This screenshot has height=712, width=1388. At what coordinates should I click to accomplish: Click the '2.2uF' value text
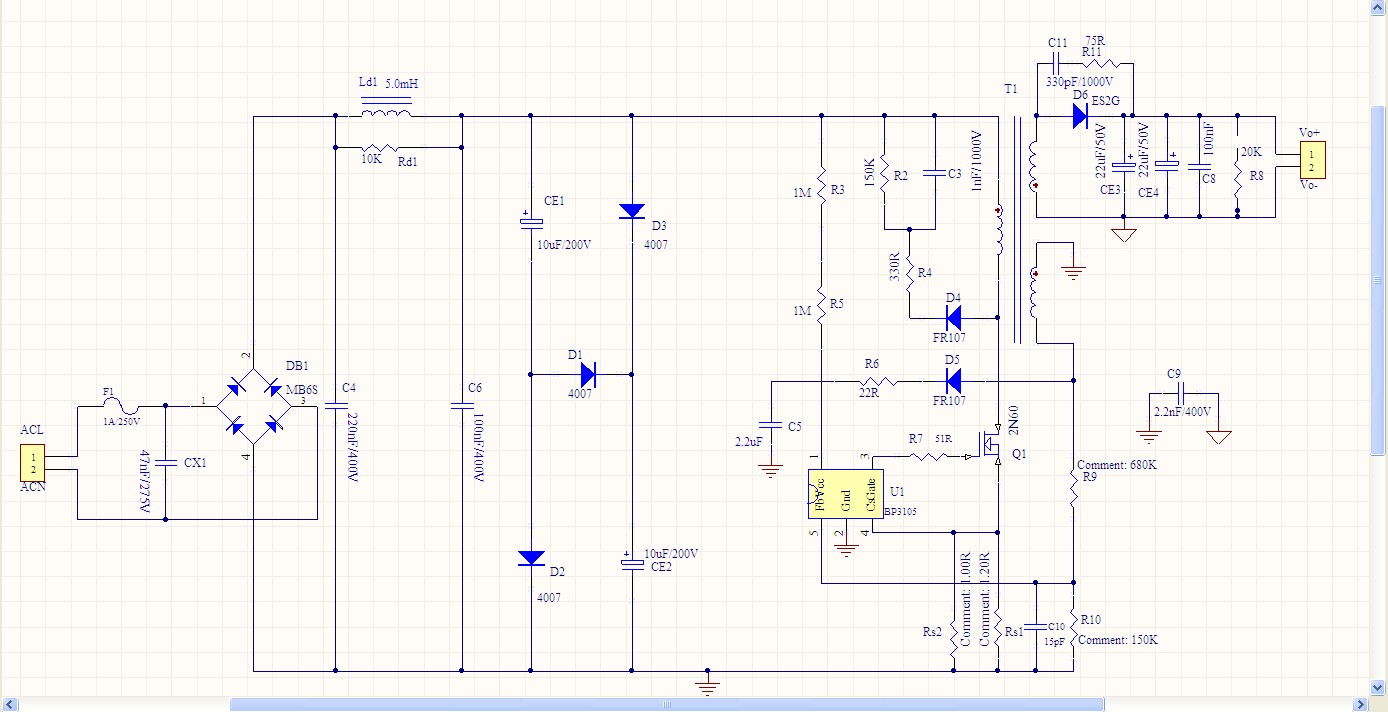(749, 441)
